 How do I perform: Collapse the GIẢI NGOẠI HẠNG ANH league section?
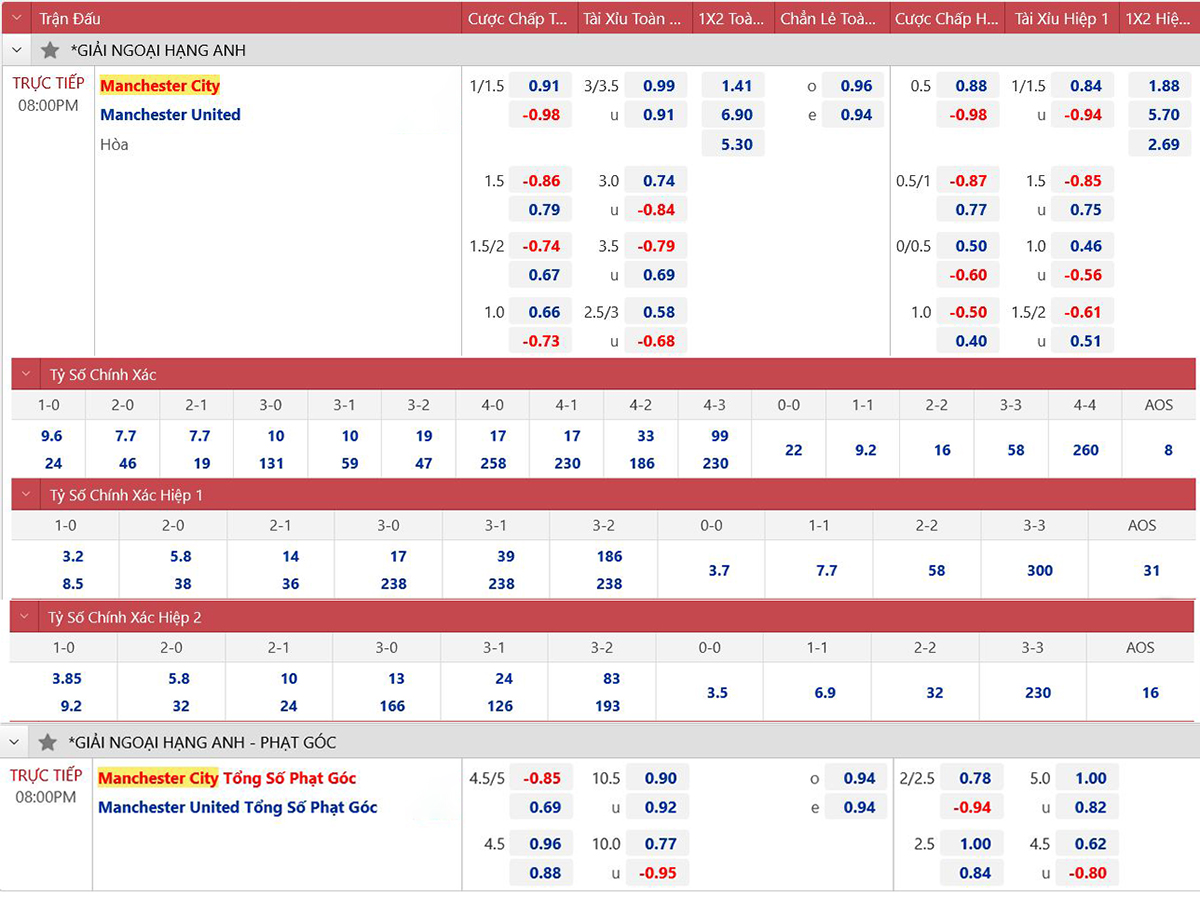pyautogui.click(x=17, y=50)
